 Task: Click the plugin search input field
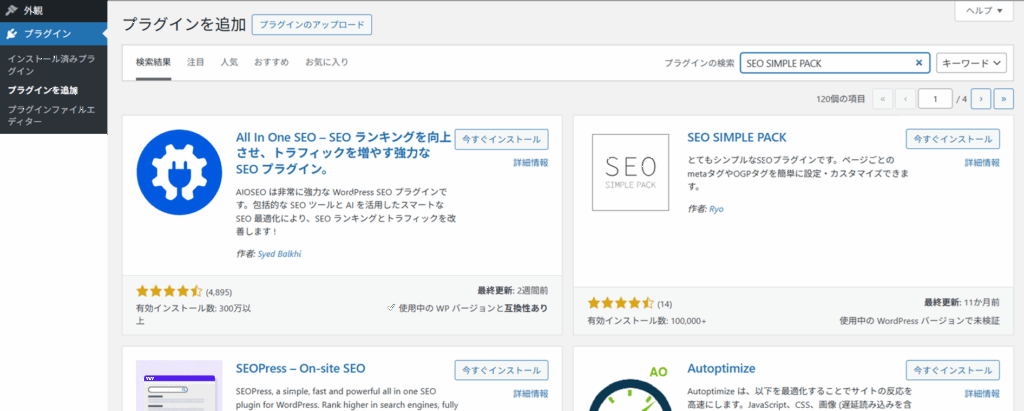(x=825, y=63)
